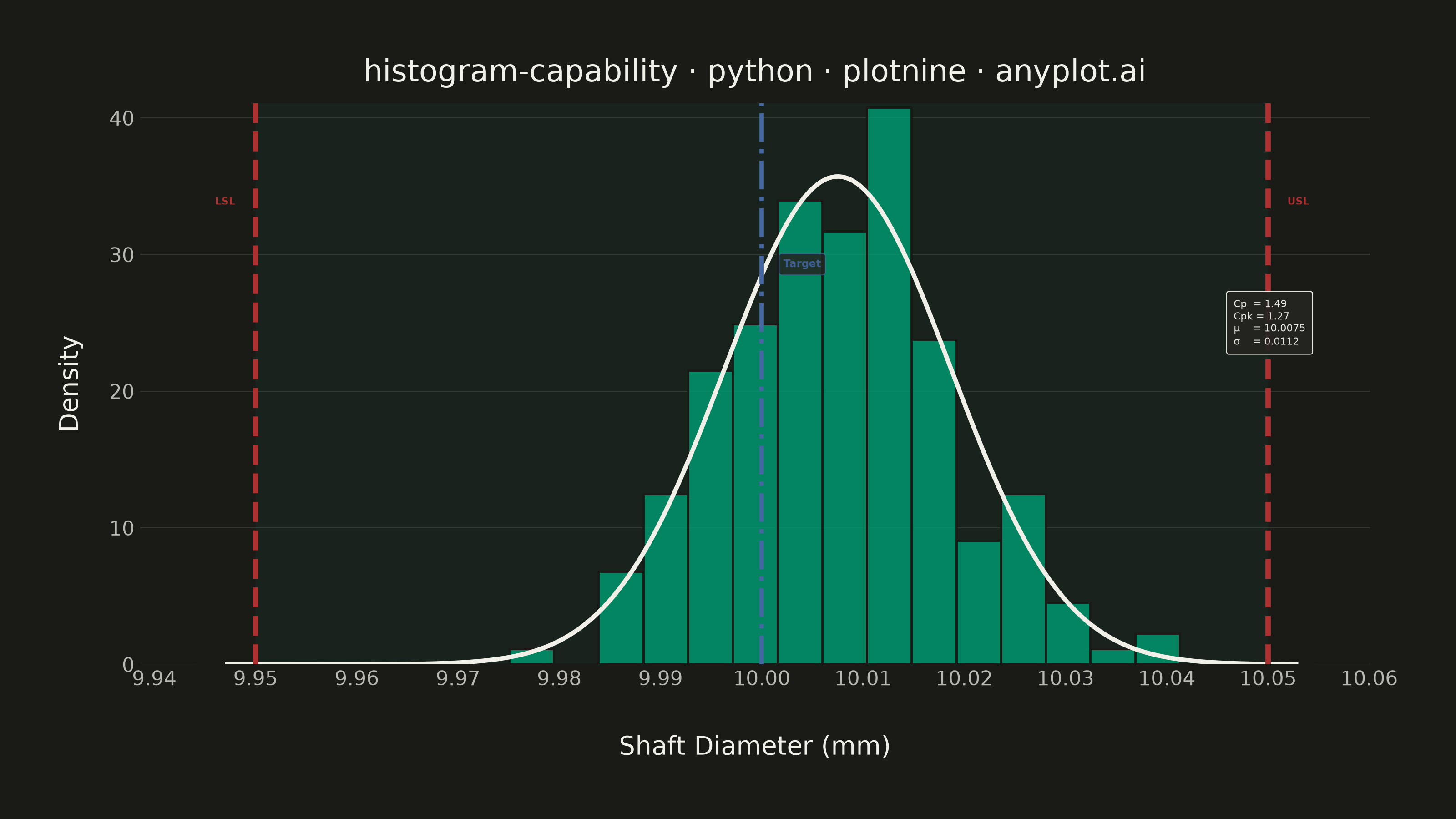Click the 40 y-axis tick label
This screenshot has width=1456, height=819.
click(x=121, y=119)
